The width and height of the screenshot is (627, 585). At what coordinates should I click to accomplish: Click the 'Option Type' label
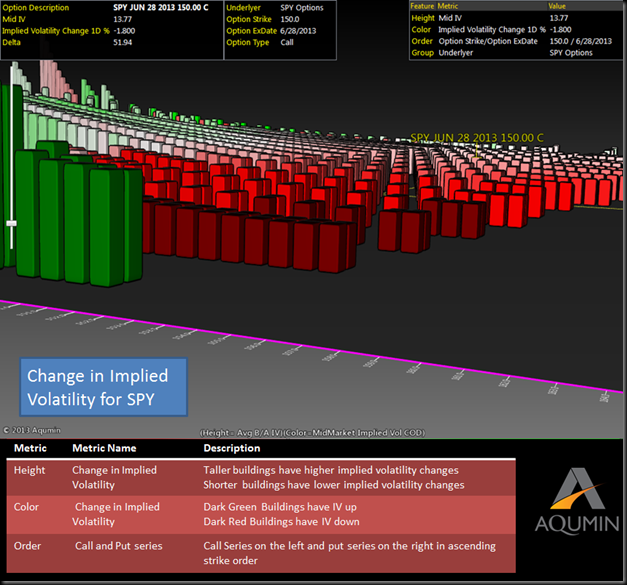[x=248, y=42]
